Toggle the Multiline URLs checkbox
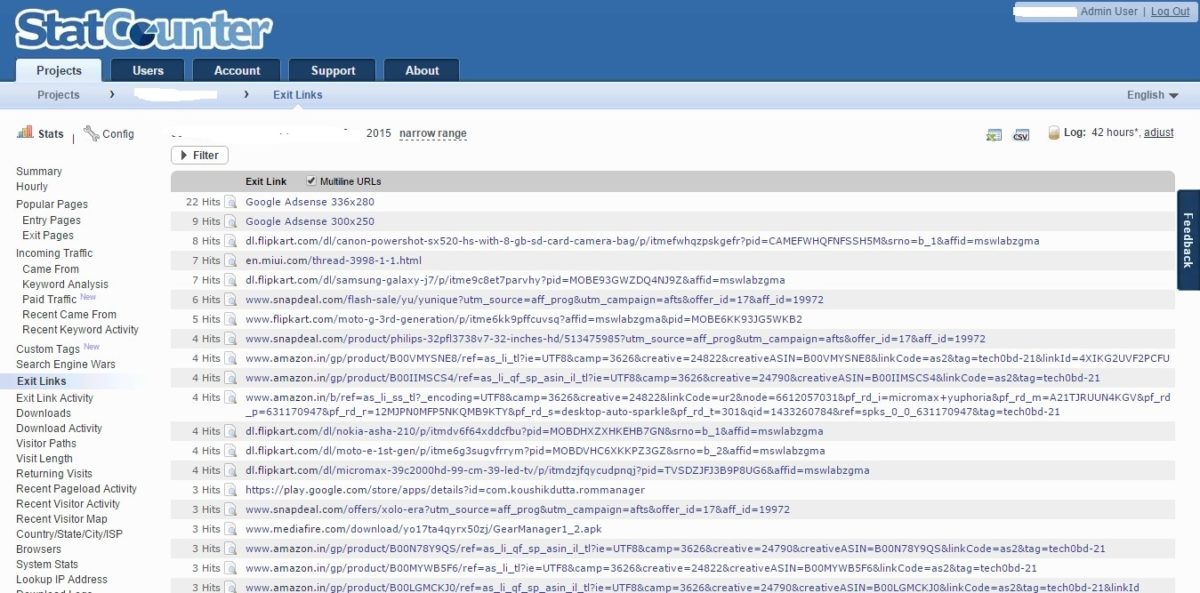The width and height of the screenshot is (1200, 593). [311, 181]
